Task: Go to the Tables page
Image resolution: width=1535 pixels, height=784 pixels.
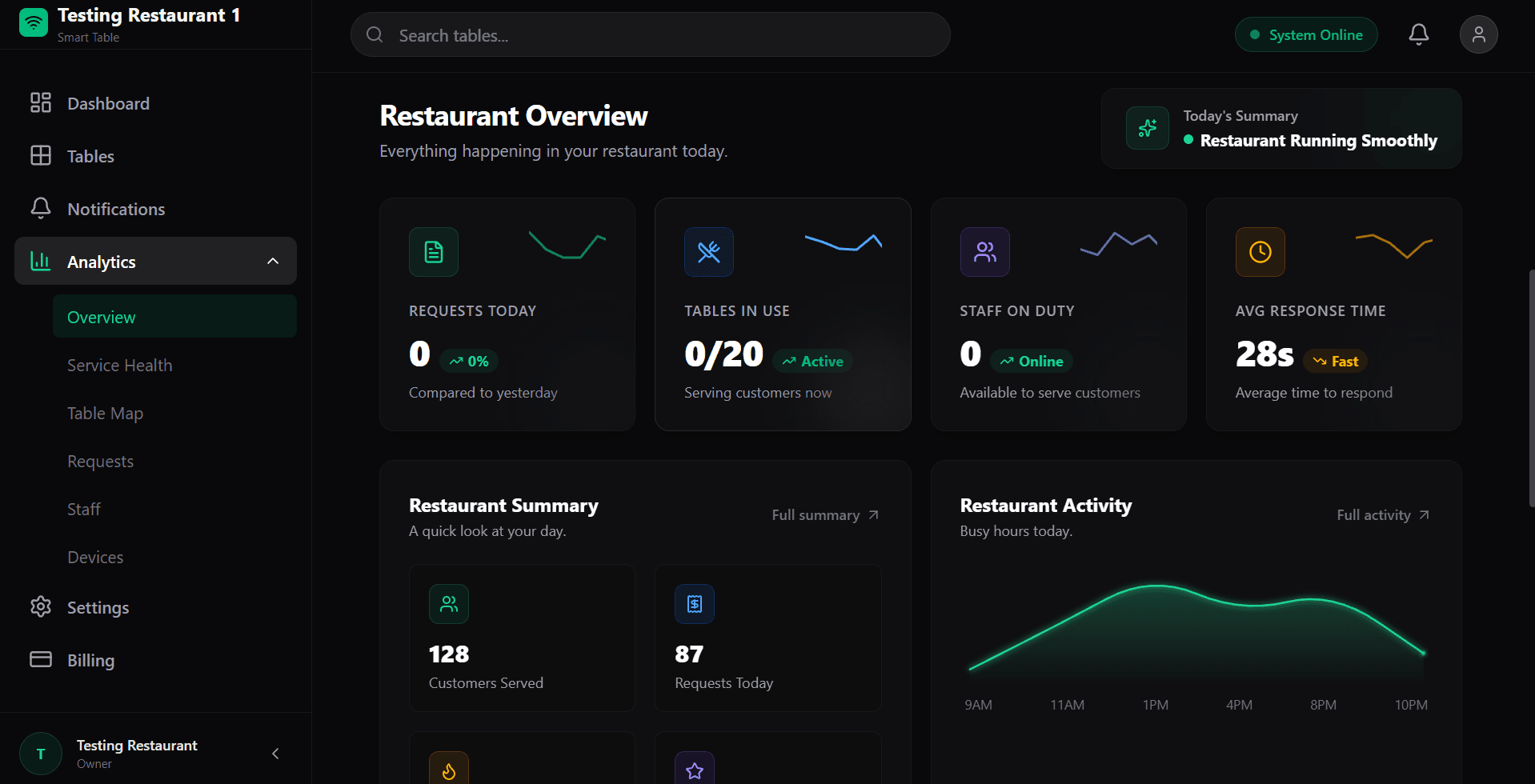Action: pyautogui.click(x=155, y=156)
